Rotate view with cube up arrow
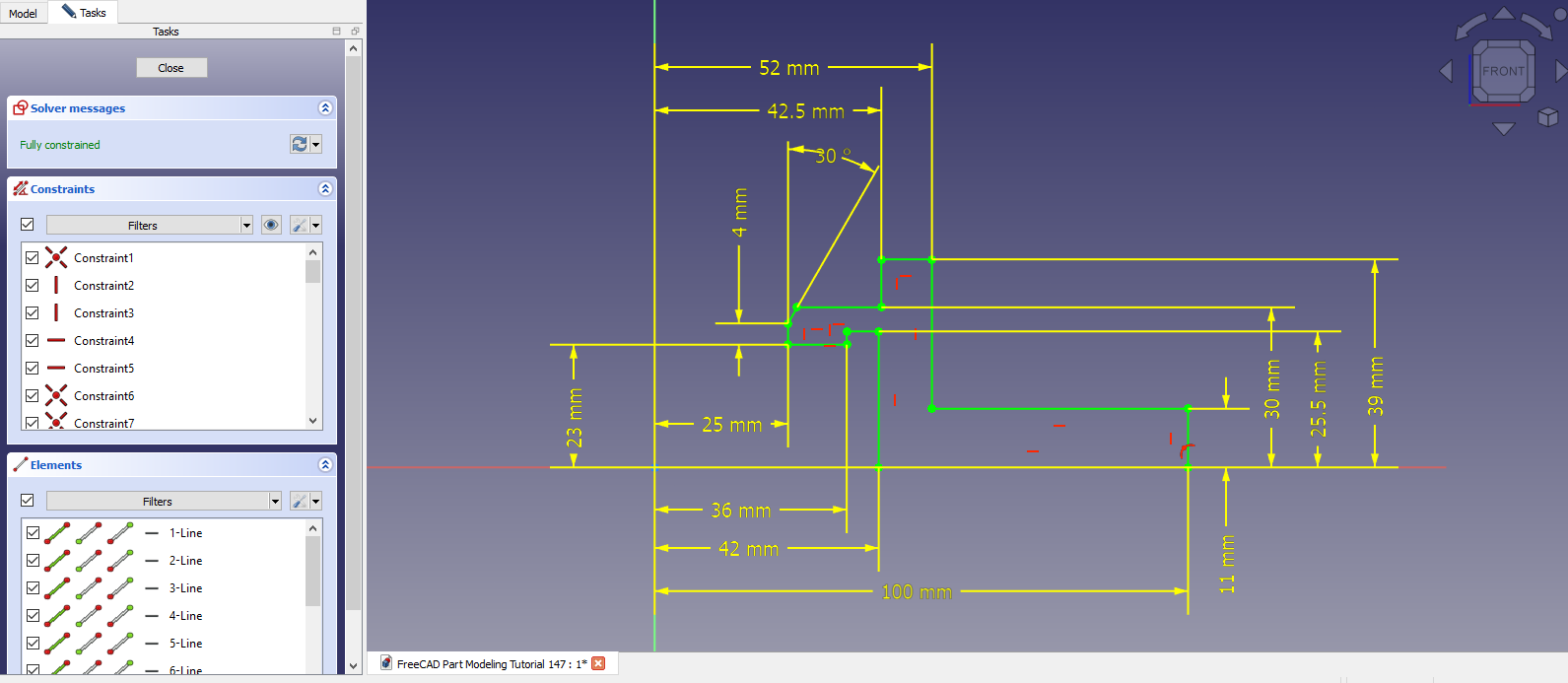 coord(1503,13)
